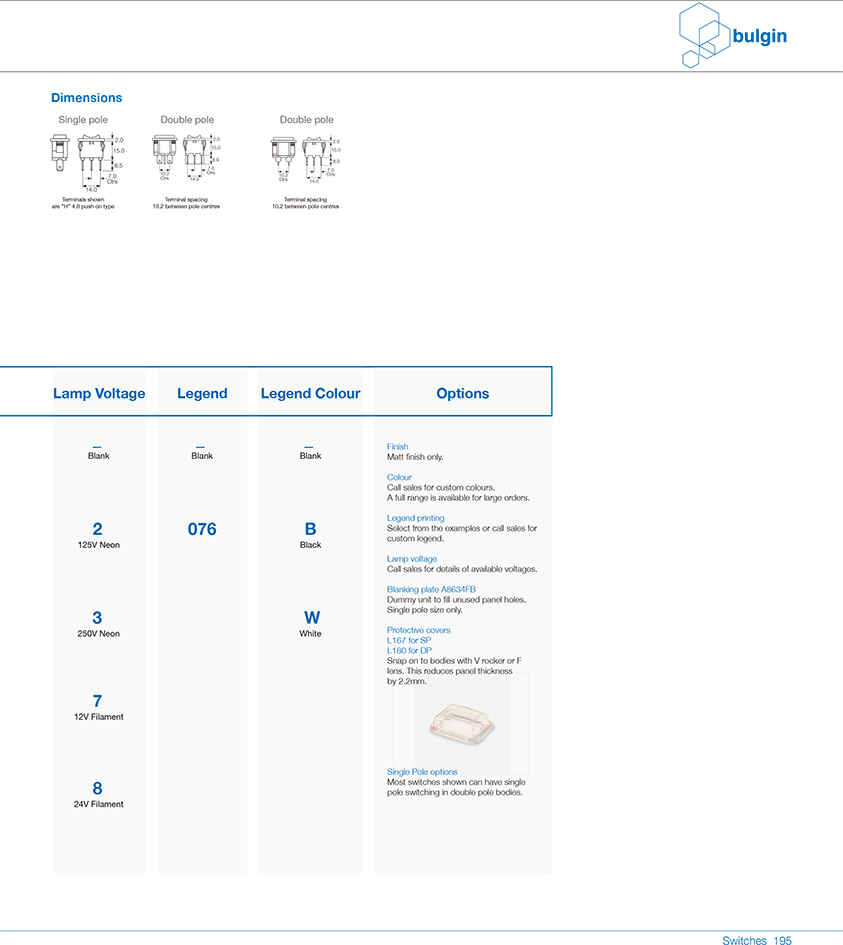Image resolution: width=843 pixels, height=945 pixels.
Task: Open the L180 for DP cover link
Action: 409,651
